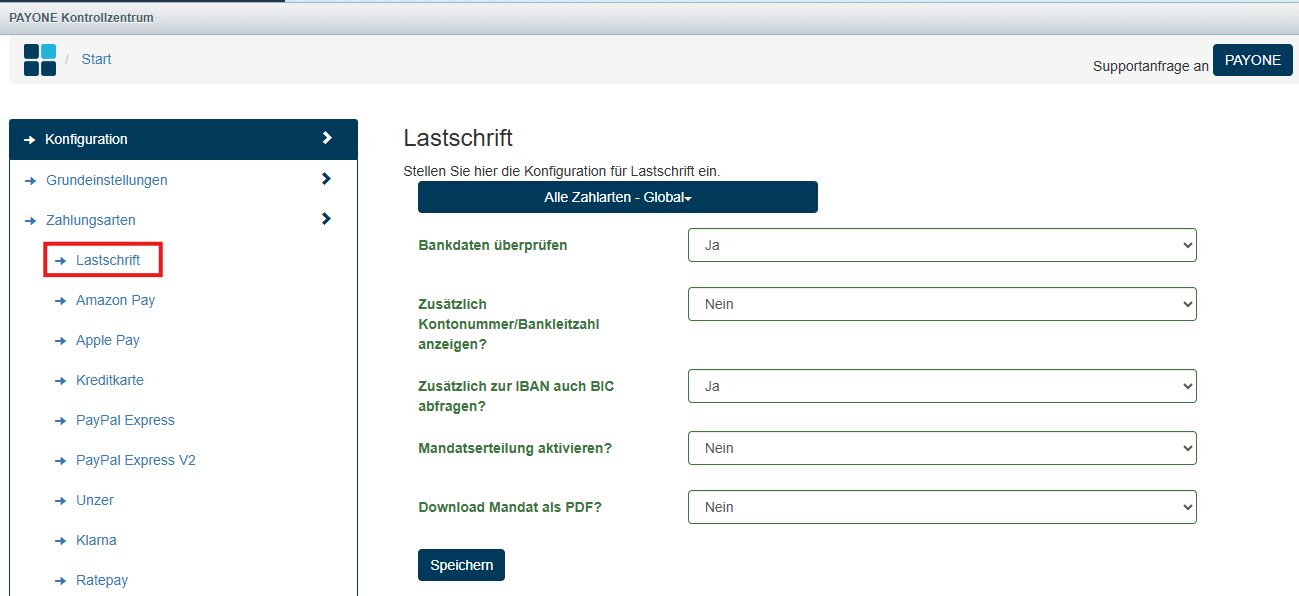Click the arrow icon beside Unzer
The height and width of the screenshot is (596, 1299).
click(60, 501)
